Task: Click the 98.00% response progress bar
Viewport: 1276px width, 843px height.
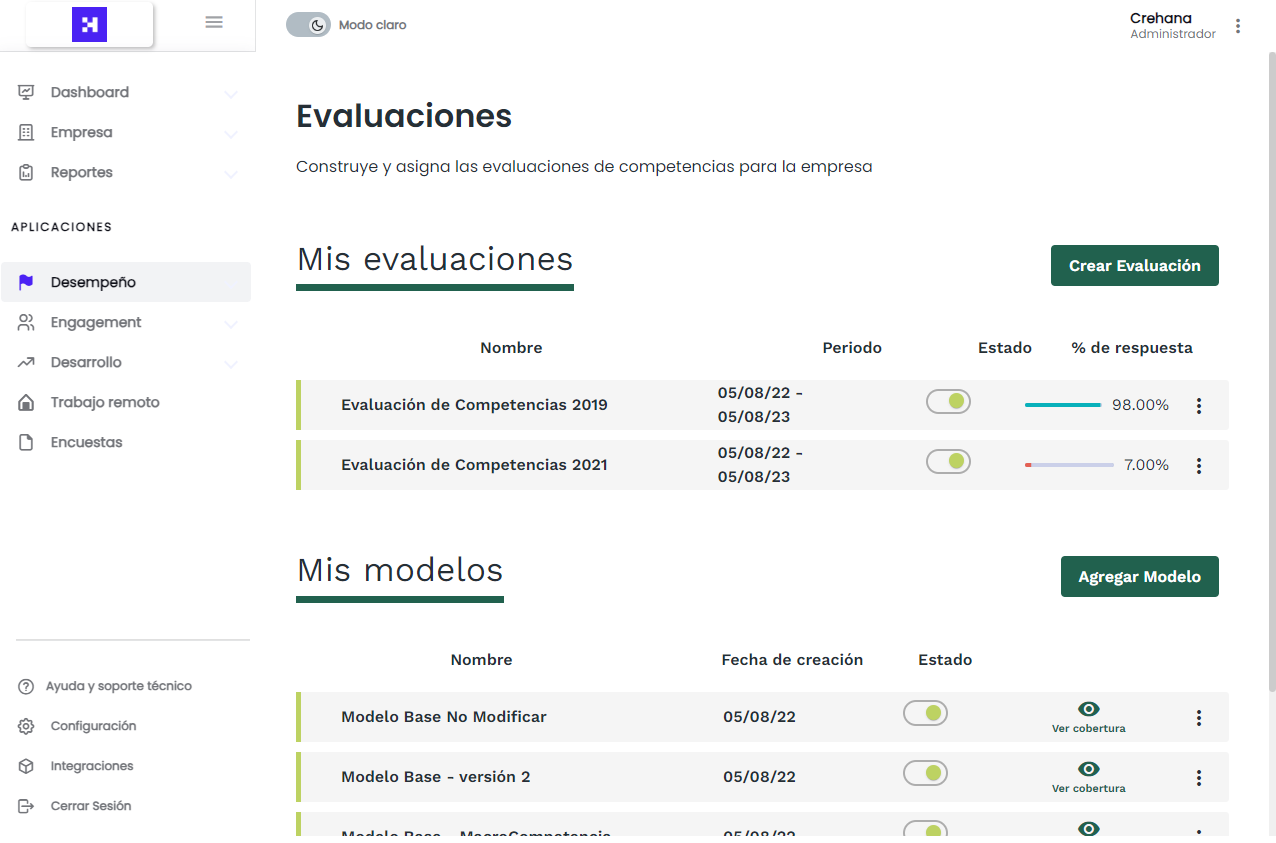Action: (1063, 404)
